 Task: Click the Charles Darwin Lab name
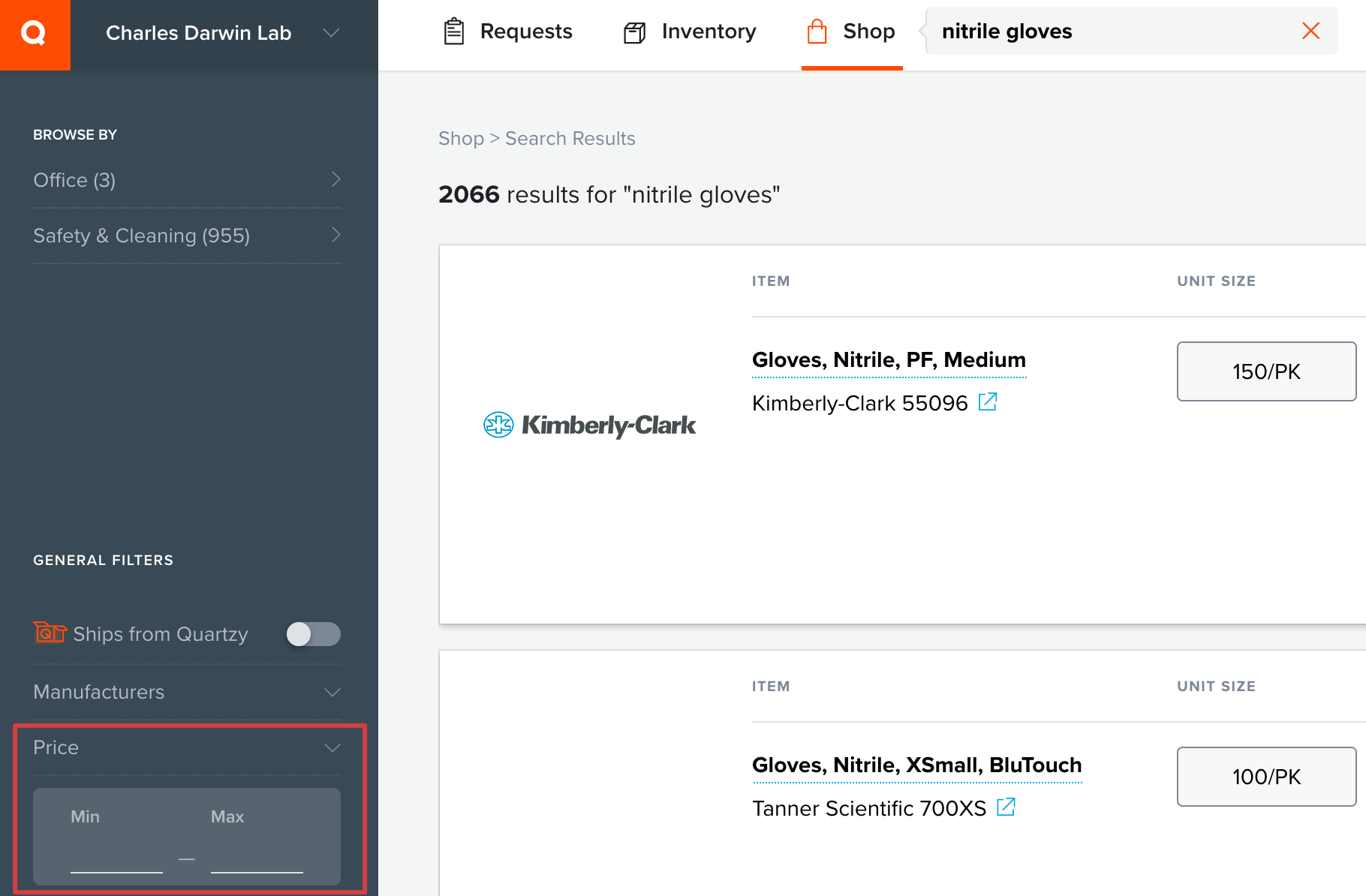(x=198, y=33)
